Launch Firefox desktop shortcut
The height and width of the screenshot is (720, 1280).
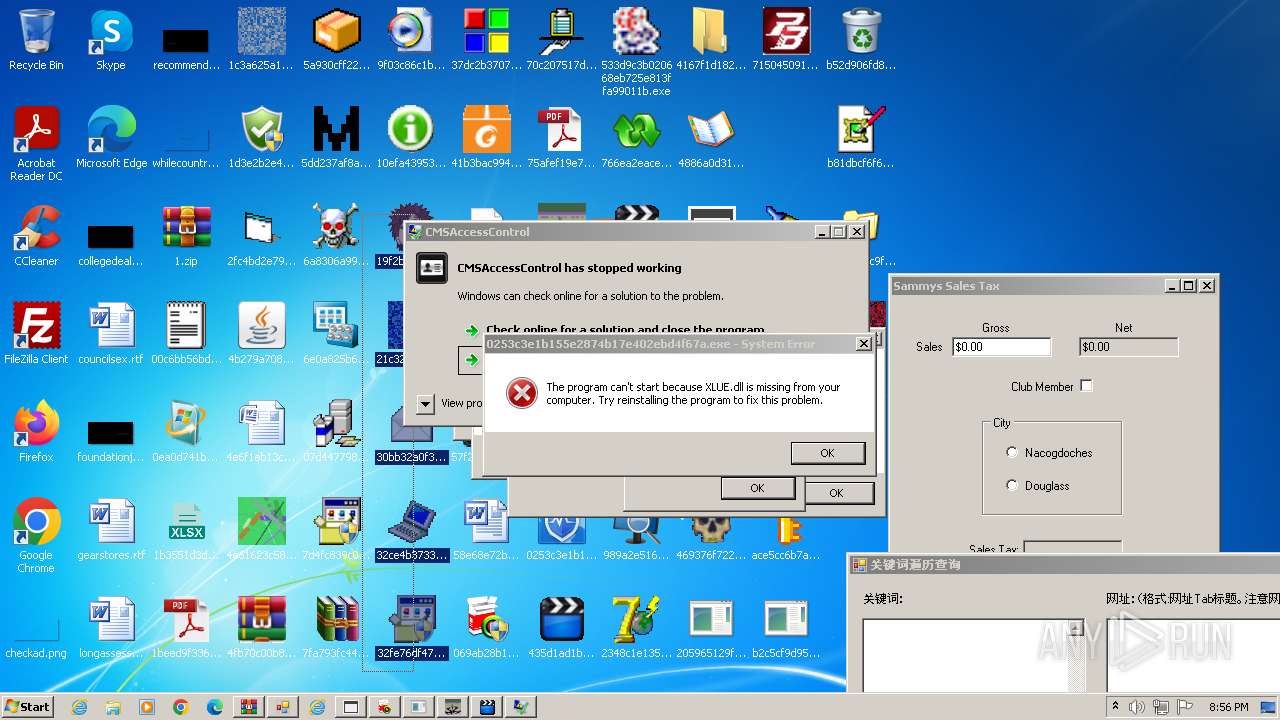tap(36, 431)
